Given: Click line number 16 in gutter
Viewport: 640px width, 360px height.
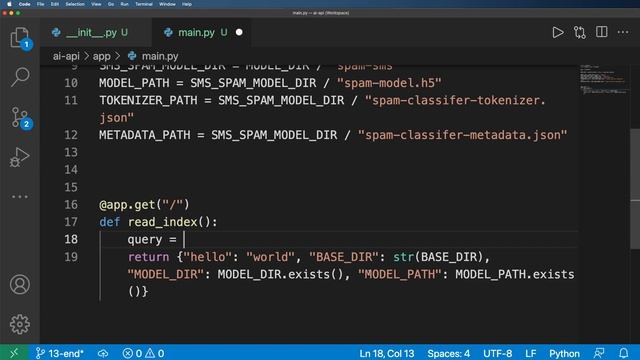Looking at the screenshot, I should [x=71, y=204].
